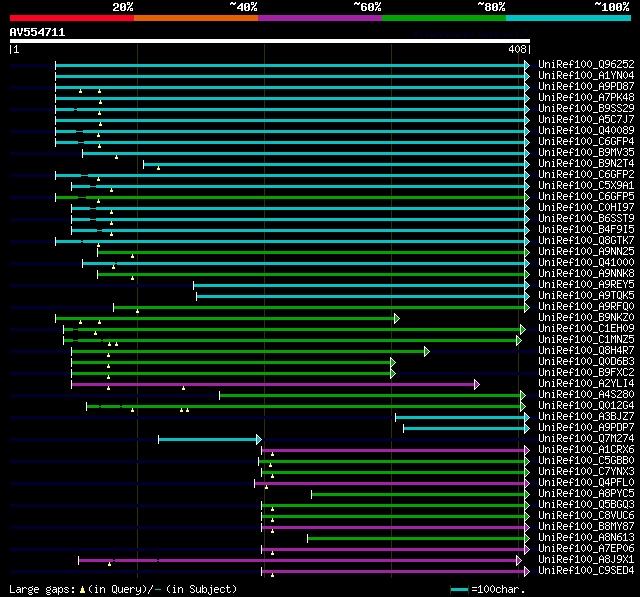
Task: Open hit UniRef100_A5C7J7
Action: [x=586, y=120]
